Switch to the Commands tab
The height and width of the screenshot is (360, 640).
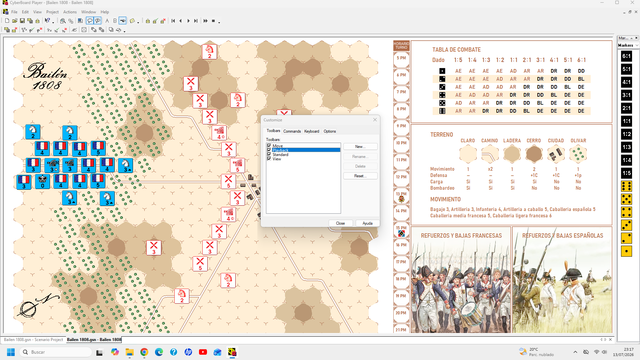tap(292, 131)
